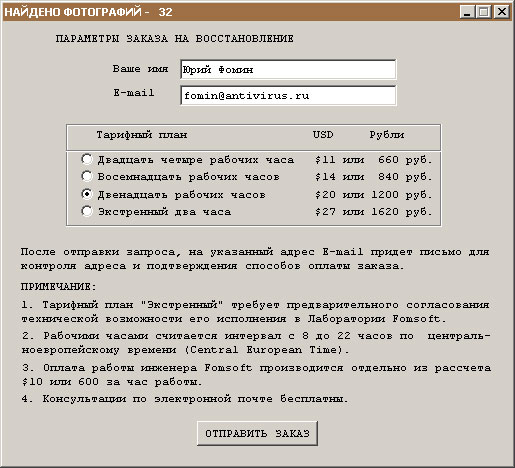Click the 'Рубли' column header
Viewport: 515px width, 468px height.
pyautogui.click(x=387, y=135)
